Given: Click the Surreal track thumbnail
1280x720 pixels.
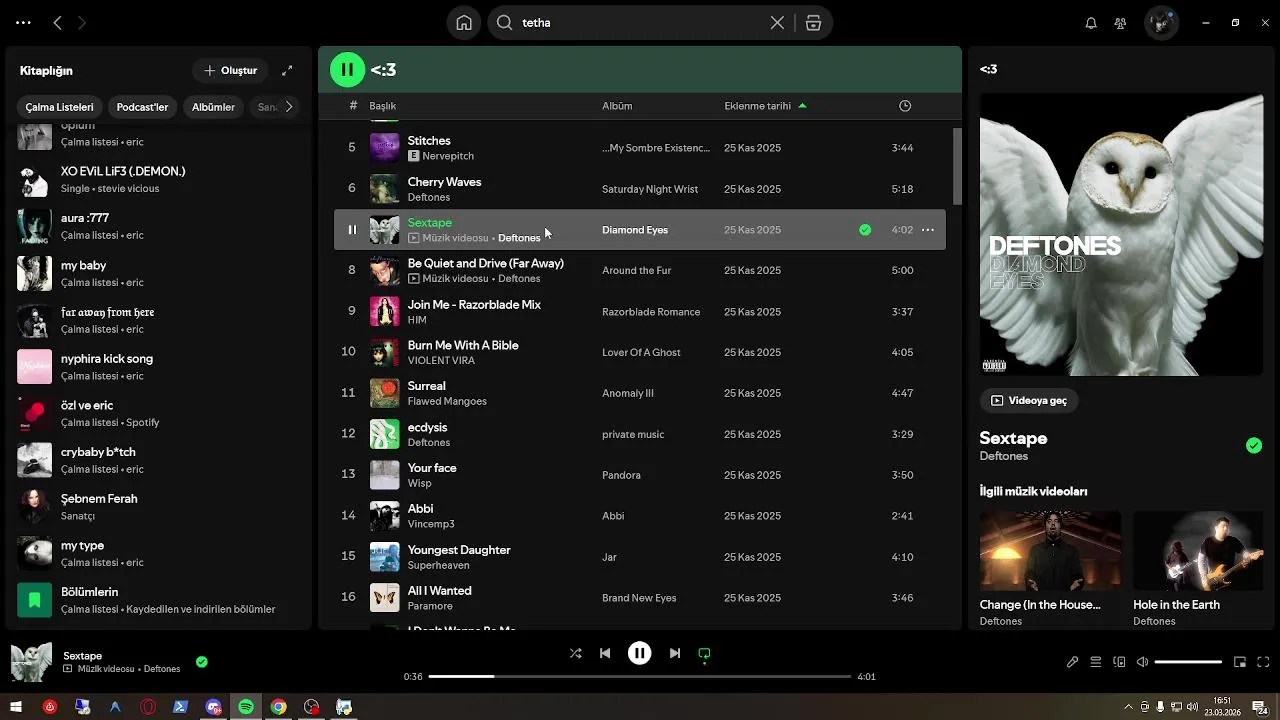Looking at the screenshot, I should 385,393.
